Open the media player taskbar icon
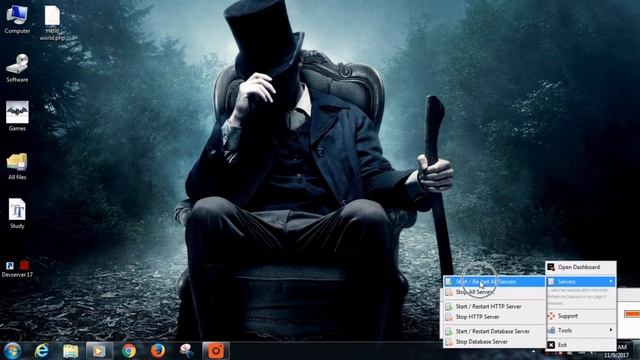This screenshot has width=640, height=360. pos(99,351)
